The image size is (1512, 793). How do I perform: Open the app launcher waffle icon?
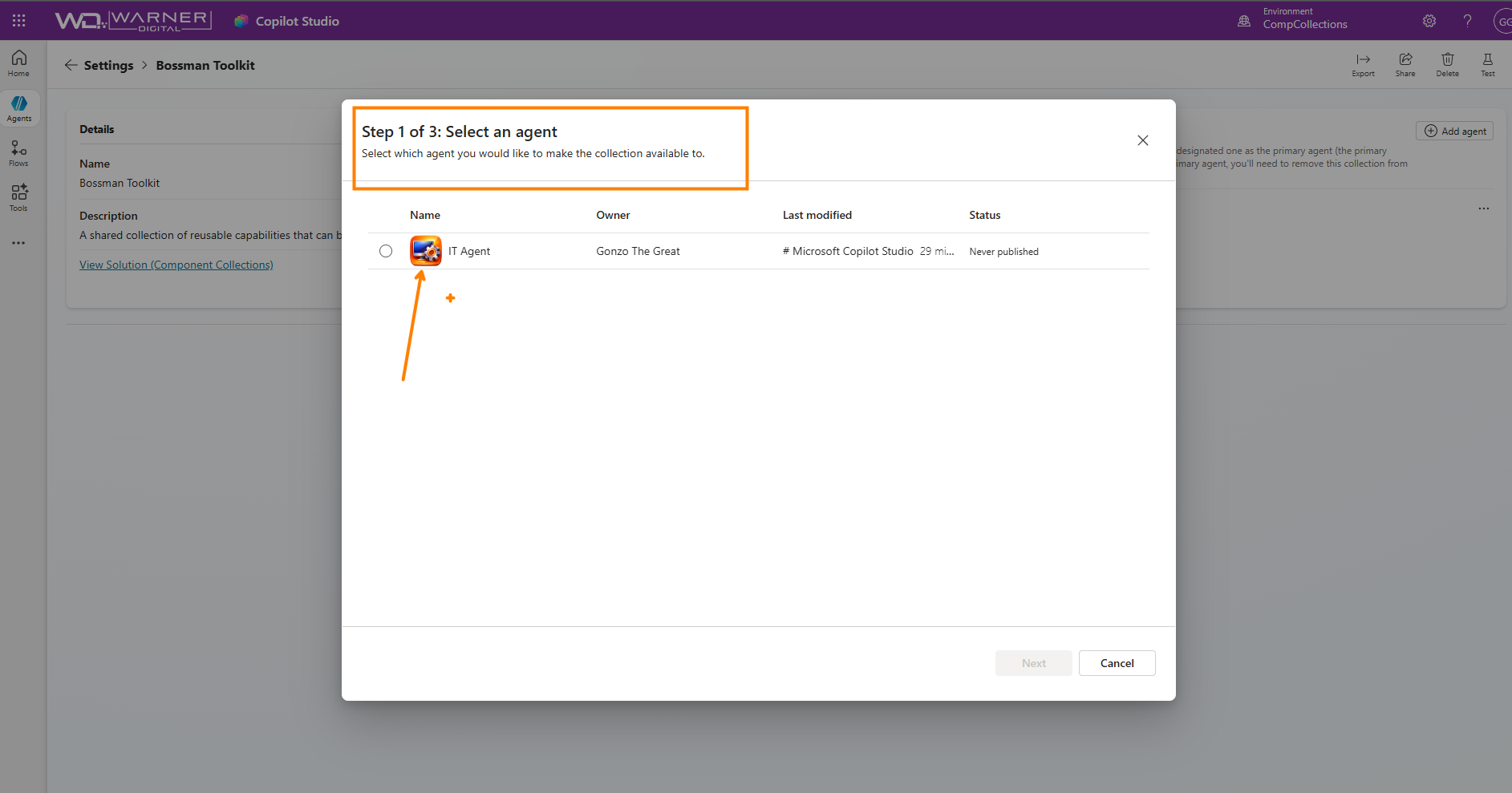tap(19, 21)
